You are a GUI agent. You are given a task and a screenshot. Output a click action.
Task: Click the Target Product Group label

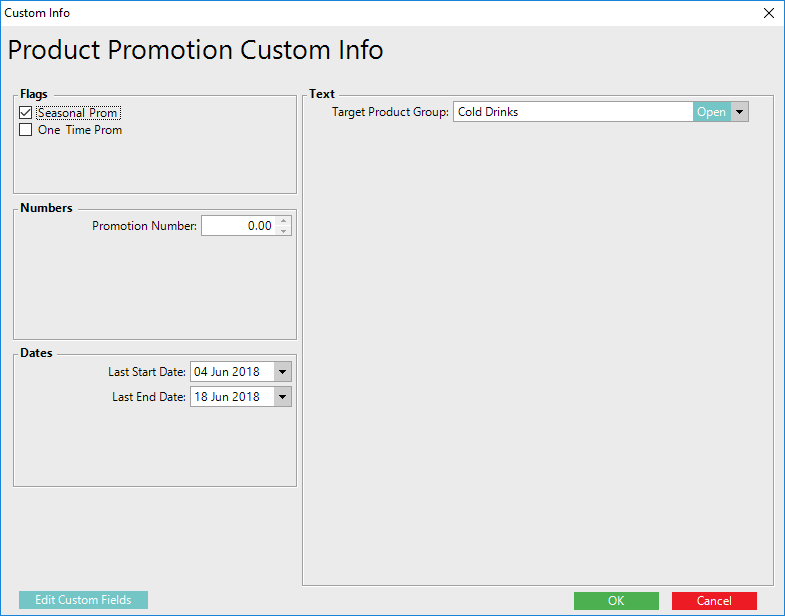click(390, 112)
